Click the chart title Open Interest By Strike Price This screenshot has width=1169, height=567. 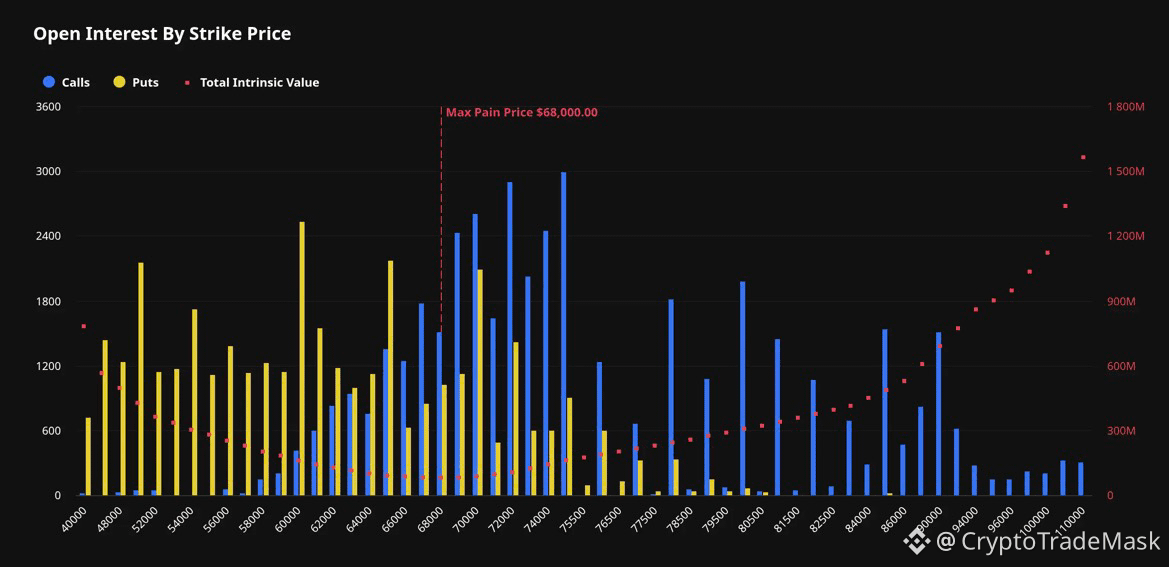[x=162, y=34]
